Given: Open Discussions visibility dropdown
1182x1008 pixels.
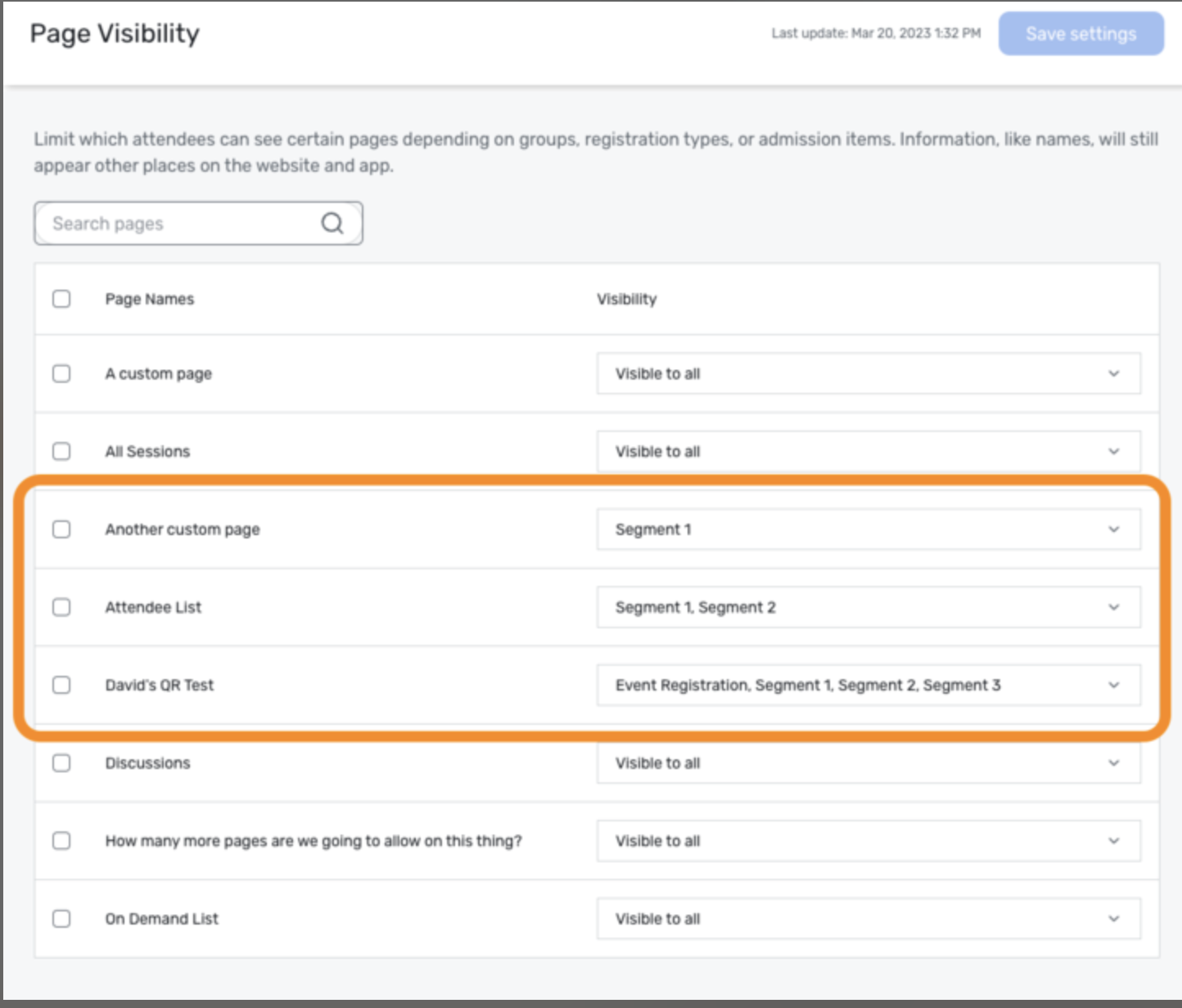Looking at the screenshot, I should (868, 763).
